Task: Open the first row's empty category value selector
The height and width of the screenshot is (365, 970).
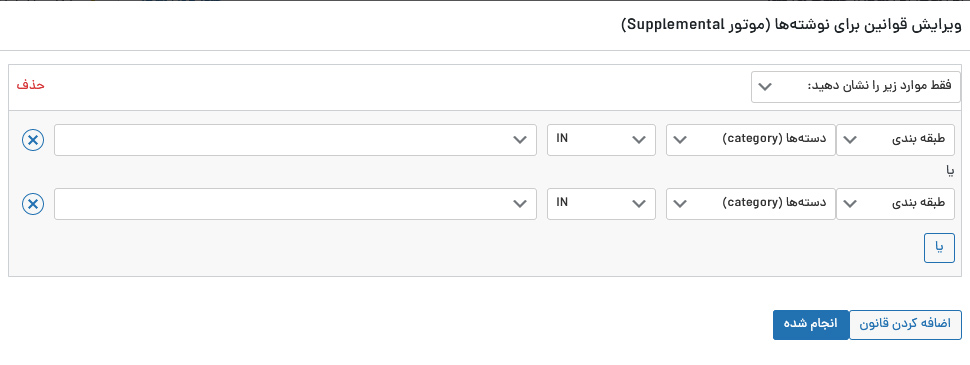Action: 295,140
